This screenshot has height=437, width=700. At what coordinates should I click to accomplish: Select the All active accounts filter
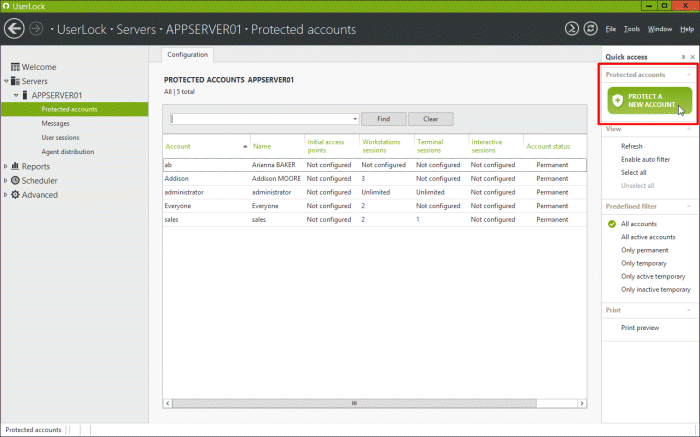(648, 237)
